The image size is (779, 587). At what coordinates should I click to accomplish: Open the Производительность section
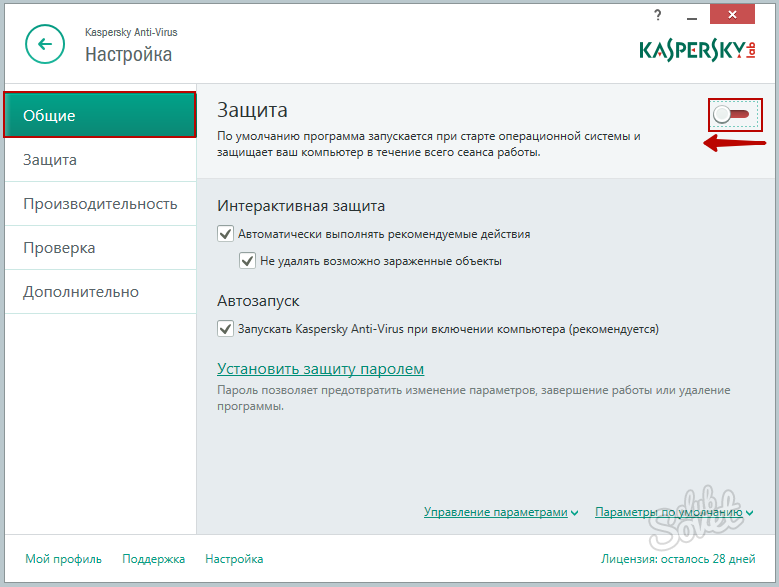[100, 204]
